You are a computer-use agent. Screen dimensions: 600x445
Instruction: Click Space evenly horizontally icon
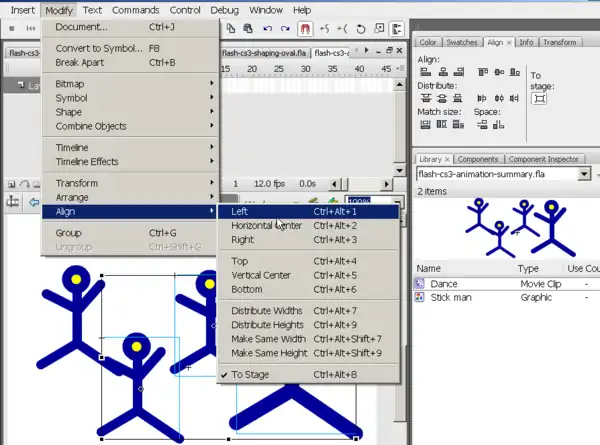tap(483, 125)
